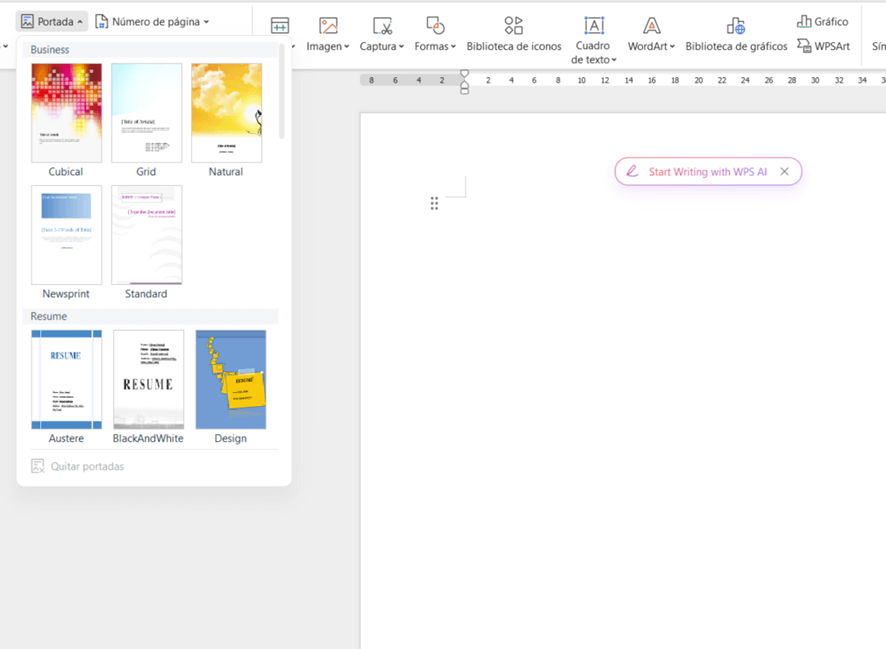Expand the WordArt dropdown arrow
Viewport: 886px width, 649px height.
tap(673, 47)
